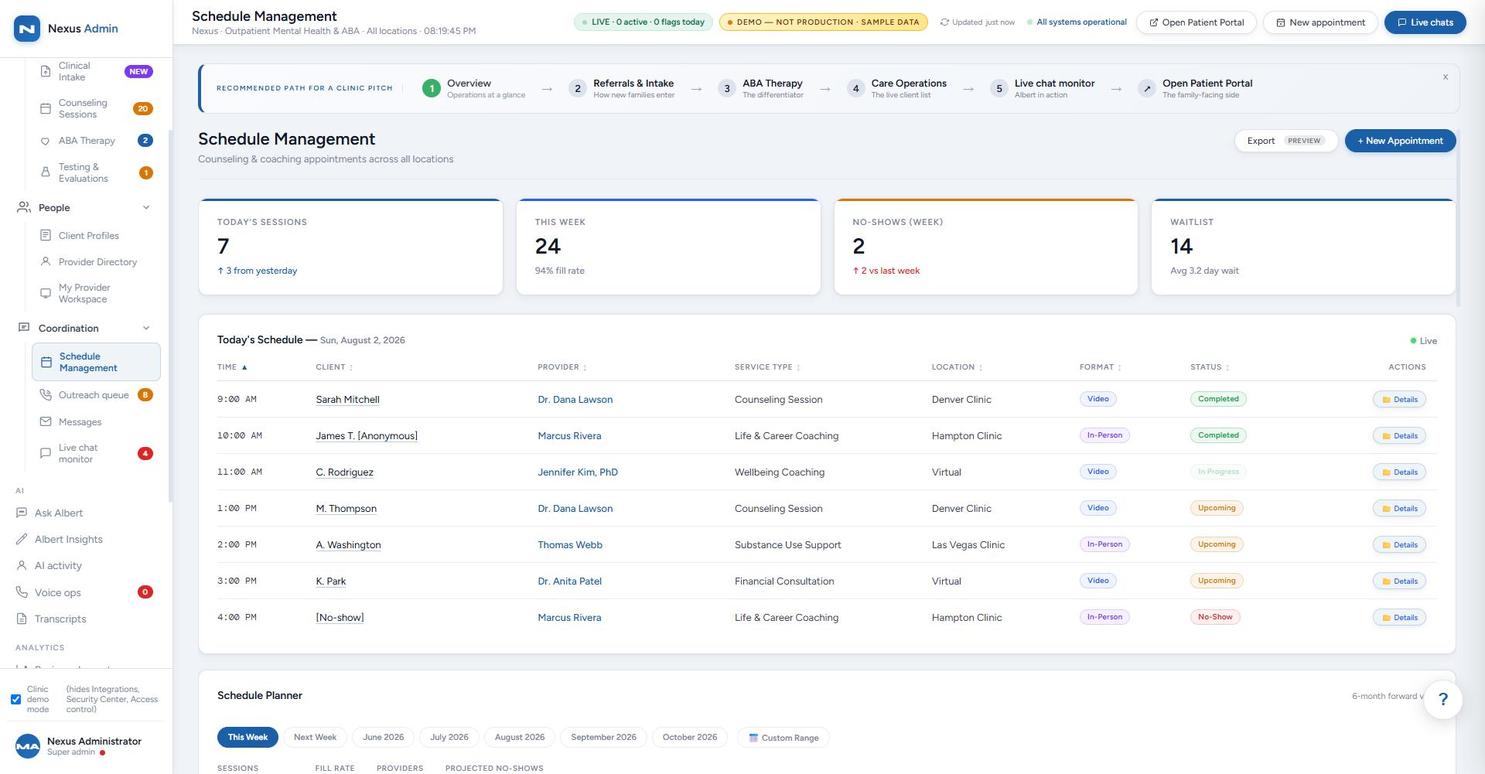Sort schedule by Location column
The width and height of the screenshot is (1485, 774).
(x=957, y=367)
